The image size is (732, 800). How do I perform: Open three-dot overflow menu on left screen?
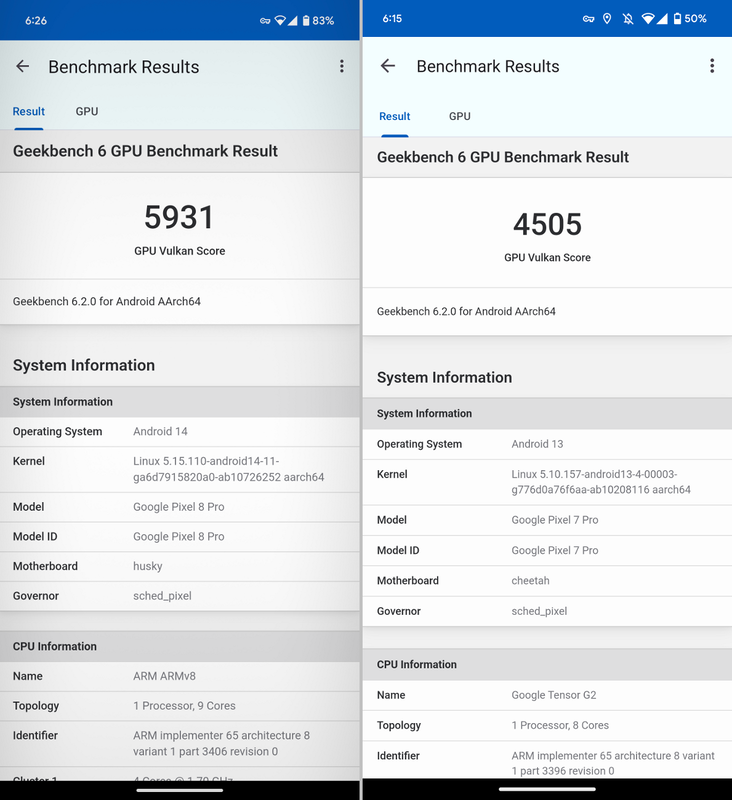tap(342, 66)
